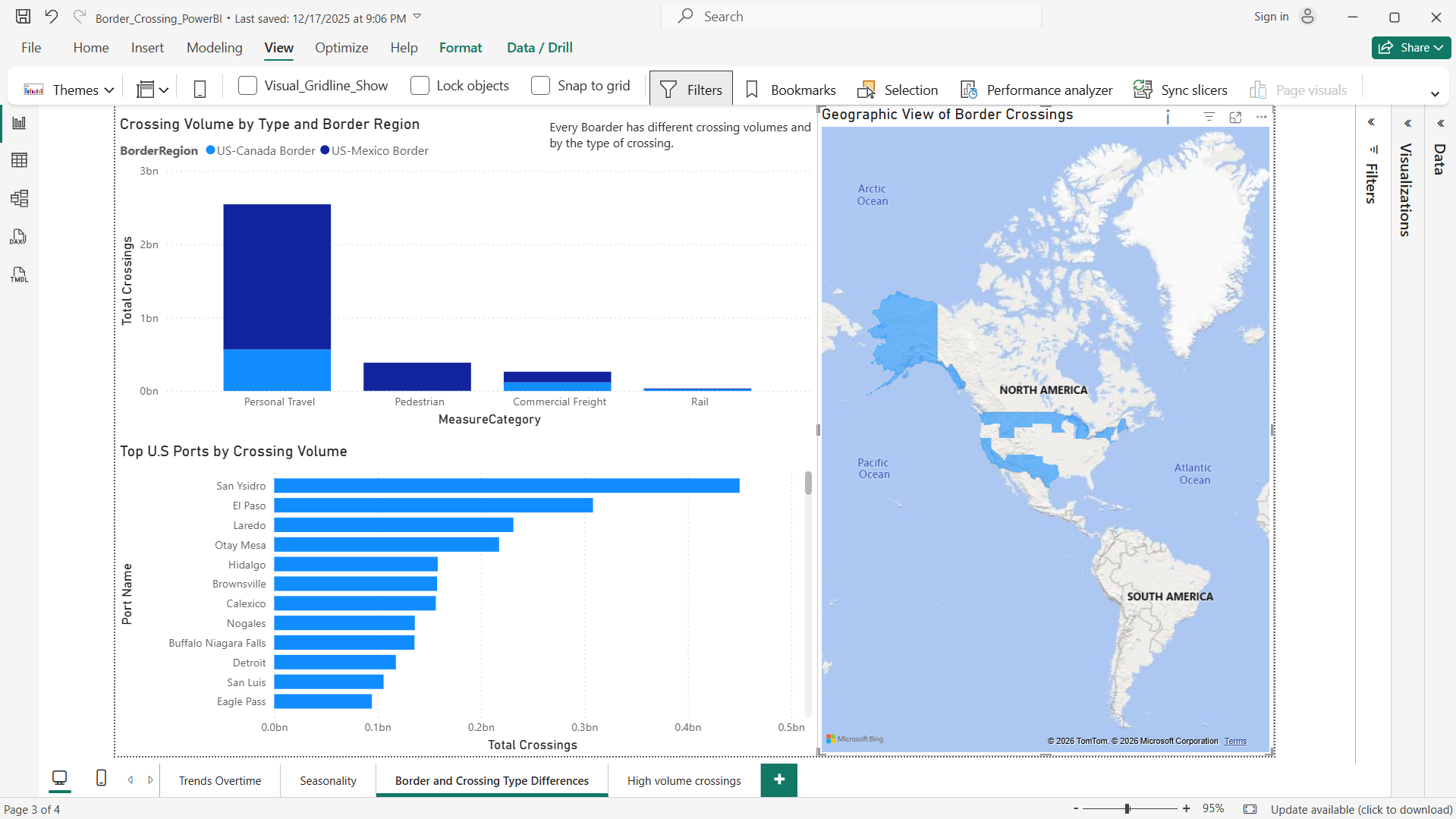This screenshot has height=819, width=1456.
Task: Switch to Table view in the sidebar
Action: click(19, 159)
